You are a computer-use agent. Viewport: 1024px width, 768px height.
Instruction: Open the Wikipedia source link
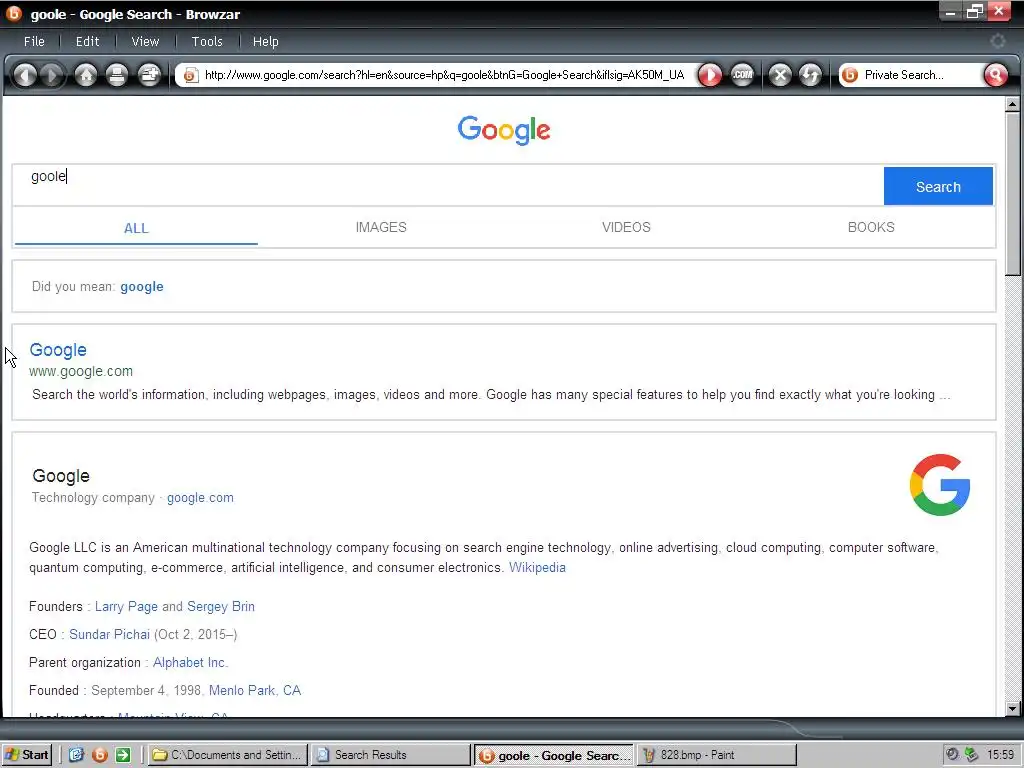[537, 568]
